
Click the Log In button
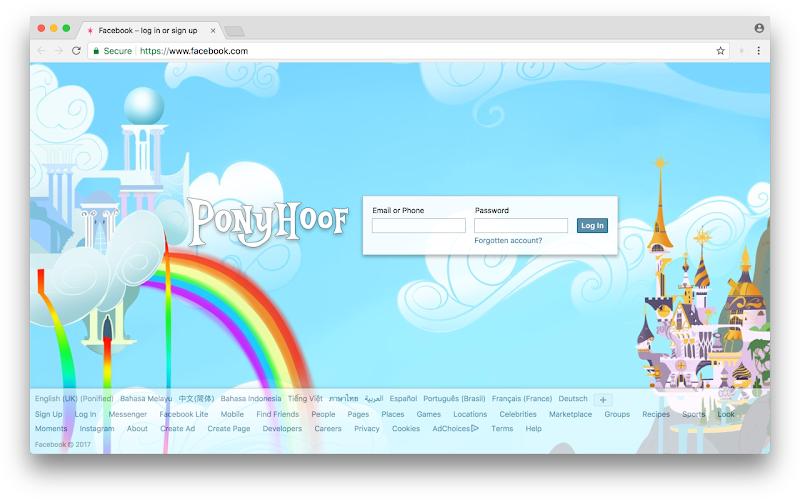tap(592, 226)
